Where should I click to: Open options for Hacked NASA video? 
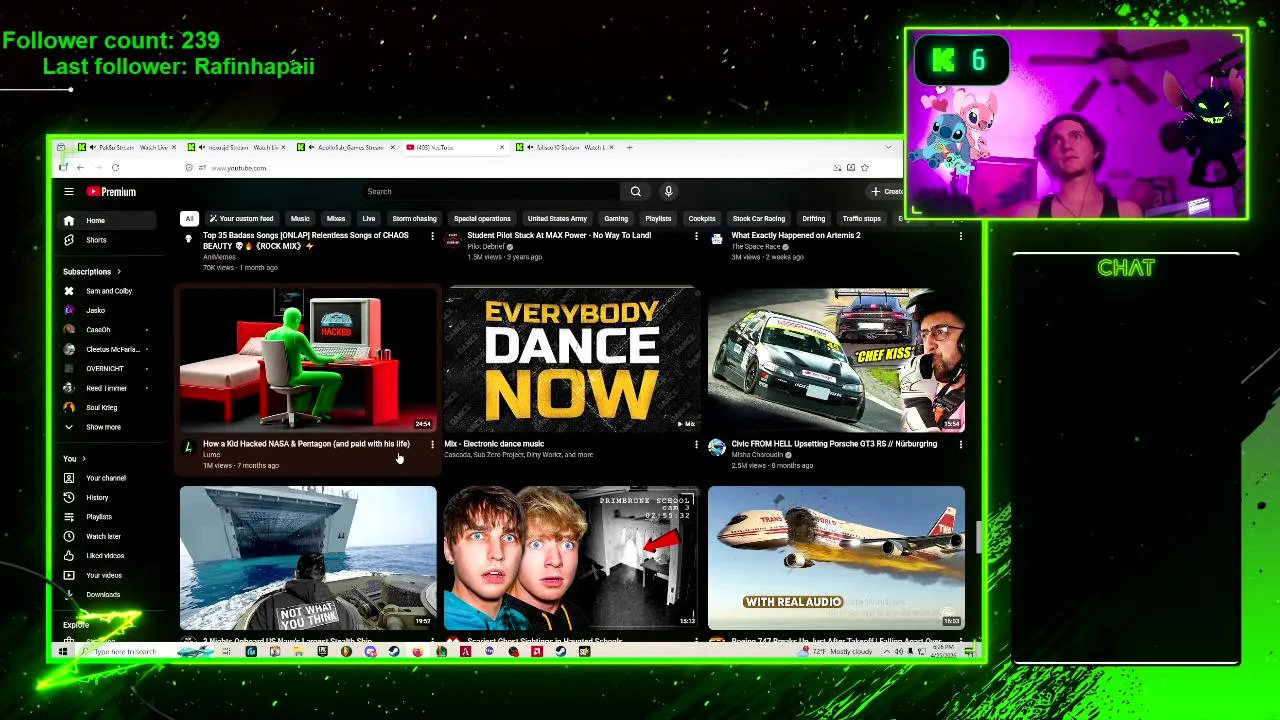click(432, 444)
